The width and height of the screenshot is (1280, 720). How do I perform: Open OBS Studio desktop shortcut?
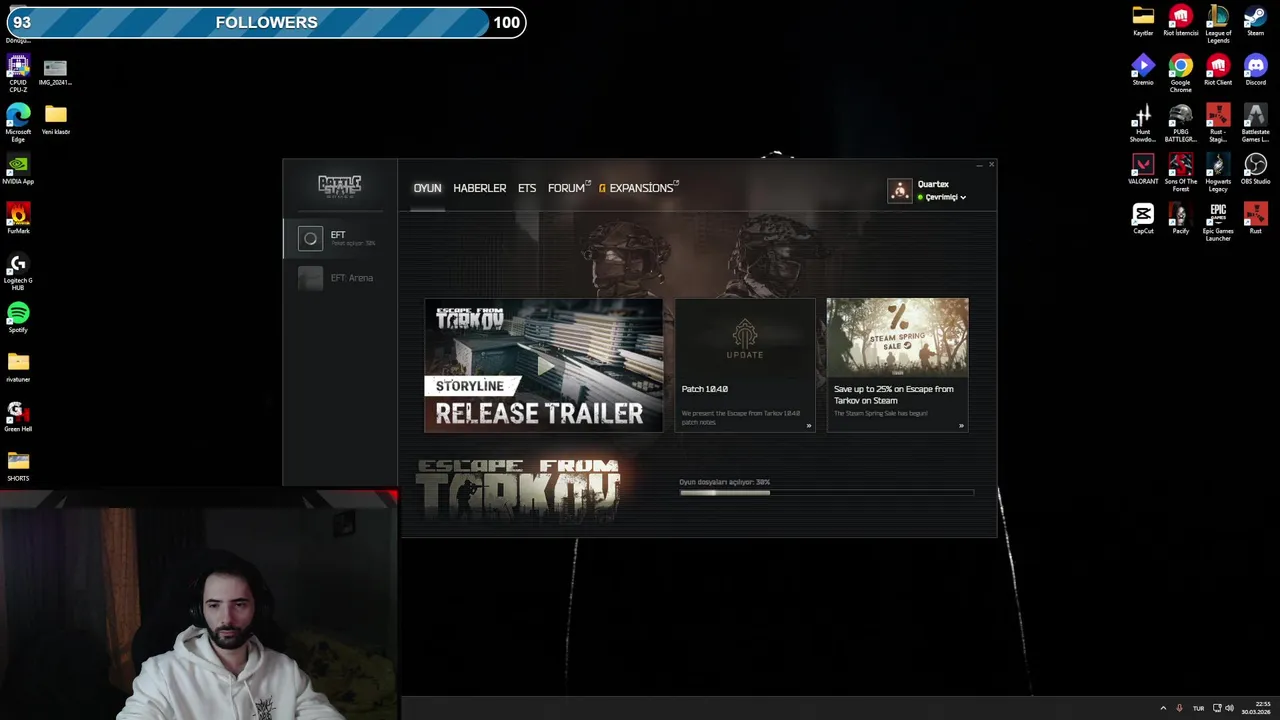1255,169
